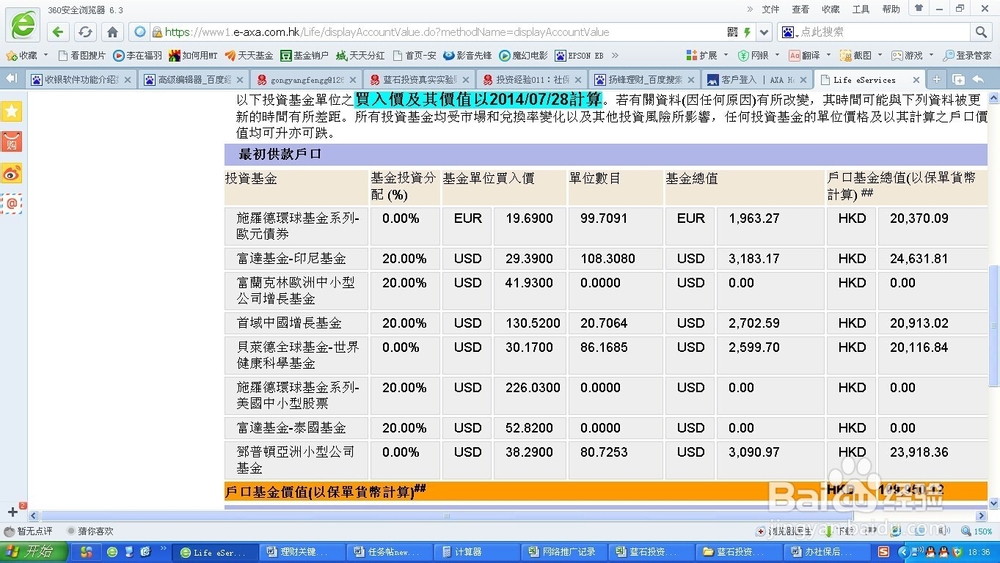Close the Life eServices tab
The width and height of the screenshot is (1000, 563).
point(916,80)
